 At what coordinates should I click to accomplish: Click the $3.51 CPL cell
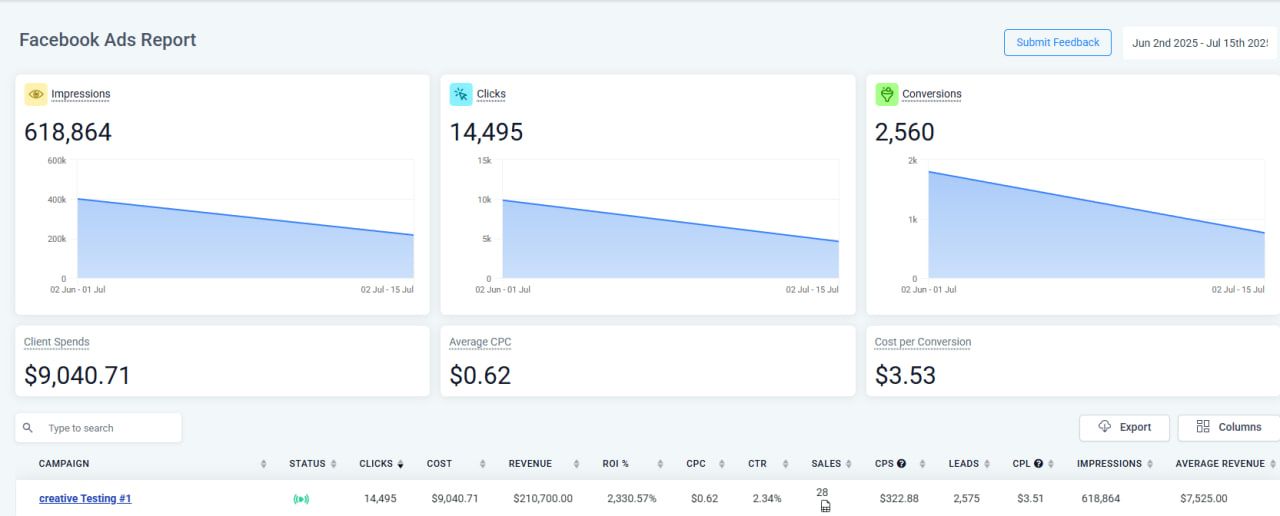[1030, 498]
